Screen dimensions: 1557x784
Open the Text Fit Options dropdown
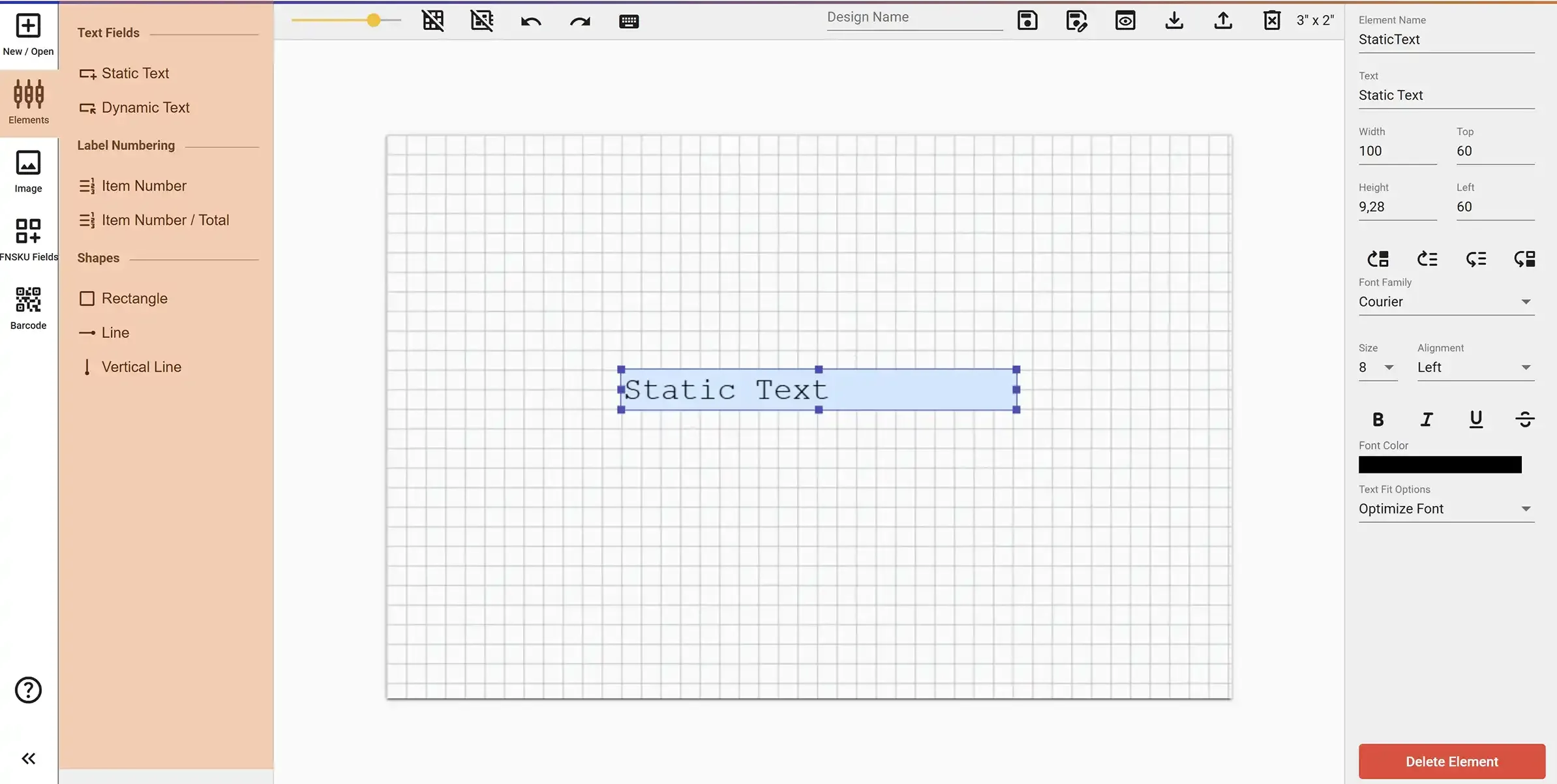(x=1446, y=509)
